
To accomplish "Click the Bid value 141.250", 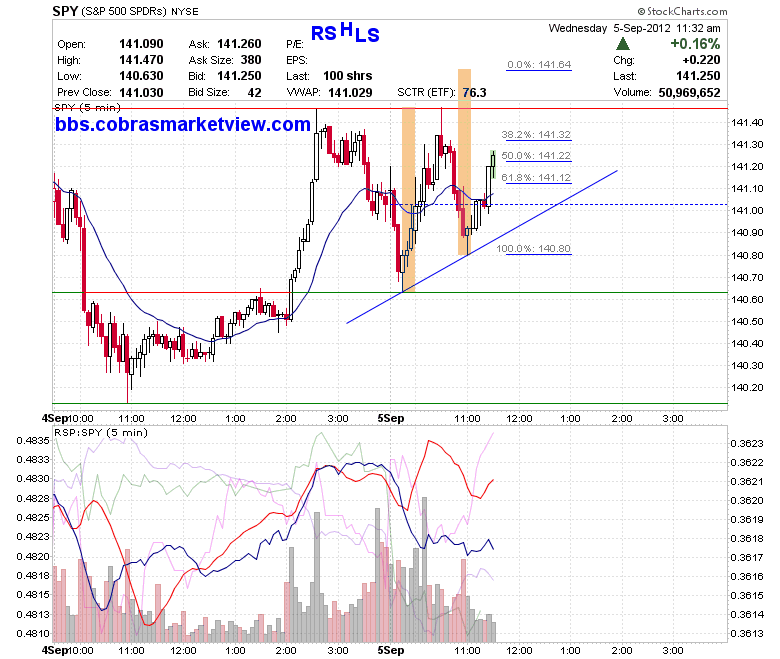I will [239, 76].
